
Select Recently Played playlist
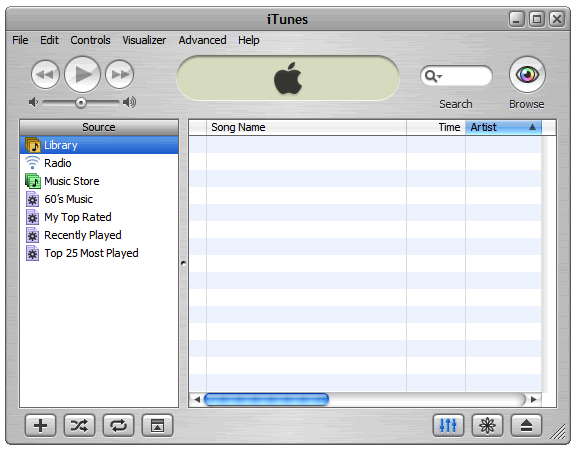(x=99, y=235)
